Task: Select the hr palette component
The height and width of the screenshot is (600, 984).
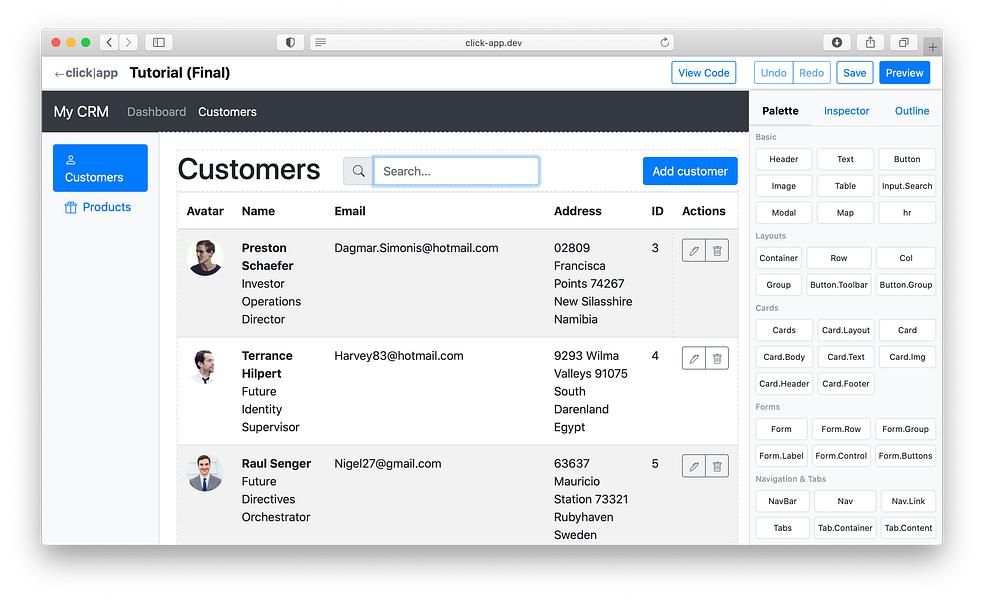Action: [x=907, y=213]
